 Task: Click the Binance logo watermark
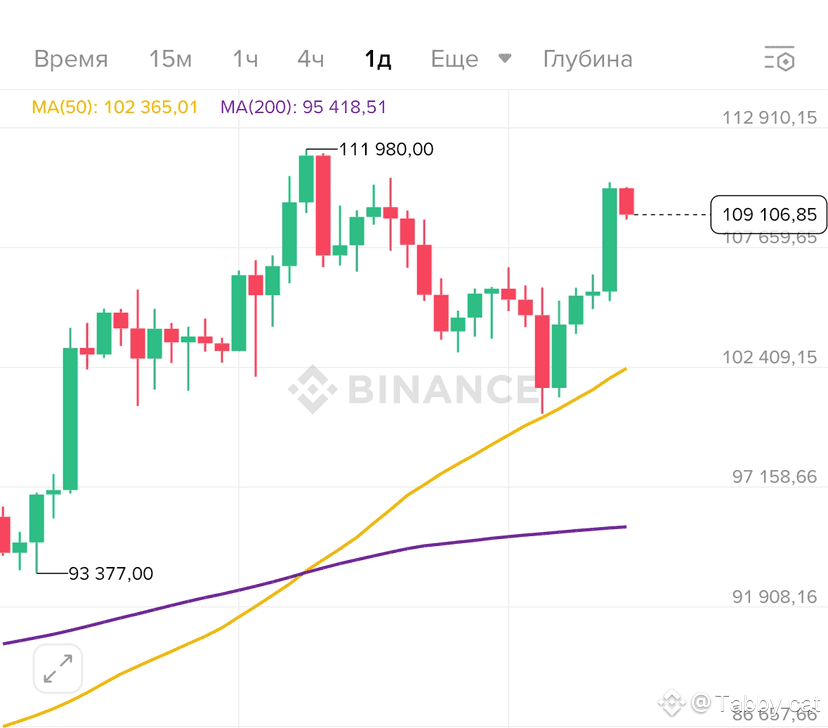tap(412, 390)
